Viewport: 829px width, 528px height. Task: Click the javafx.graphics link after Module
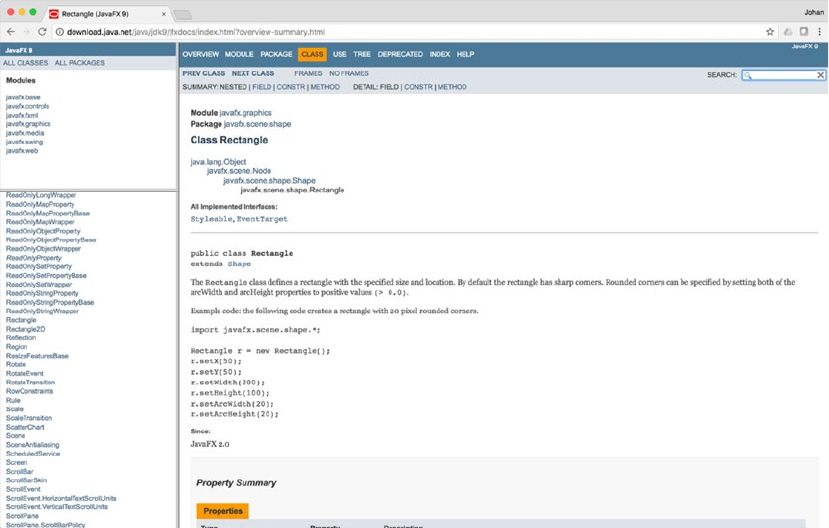point(245,113)
